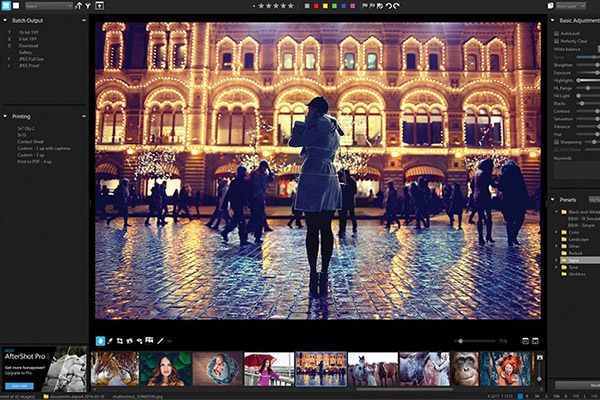Image resolution: width=600 pixels, height=400 pixels.
Task: Choose the Custom 2 up with captions preset
Action: pos(44,148)
